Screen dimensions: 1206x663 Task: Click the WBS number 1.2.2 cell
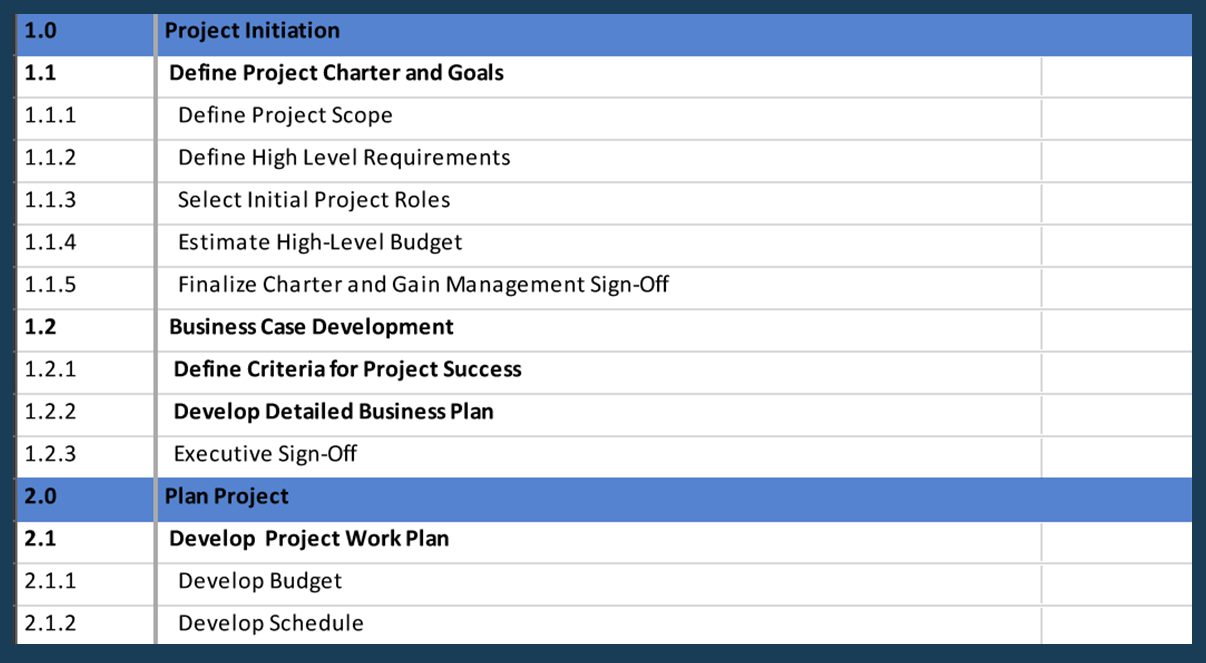(x=86, y=412)
